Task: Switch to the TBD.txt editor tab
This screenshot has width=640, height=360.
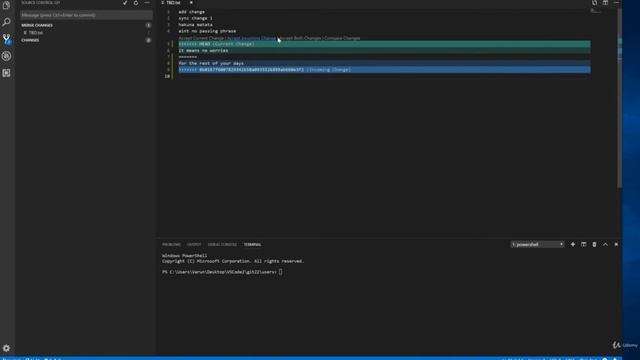Action: [173, 3]
